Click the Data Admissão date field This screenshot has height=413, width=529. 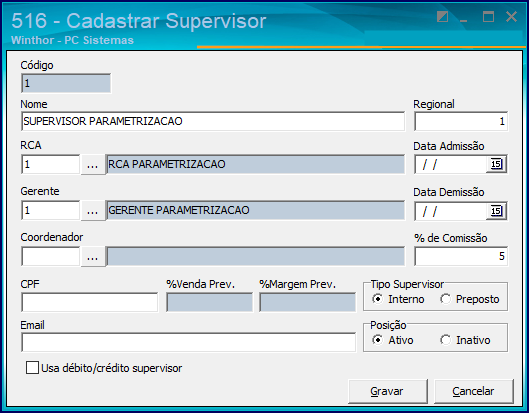click(x=450, y=164)
